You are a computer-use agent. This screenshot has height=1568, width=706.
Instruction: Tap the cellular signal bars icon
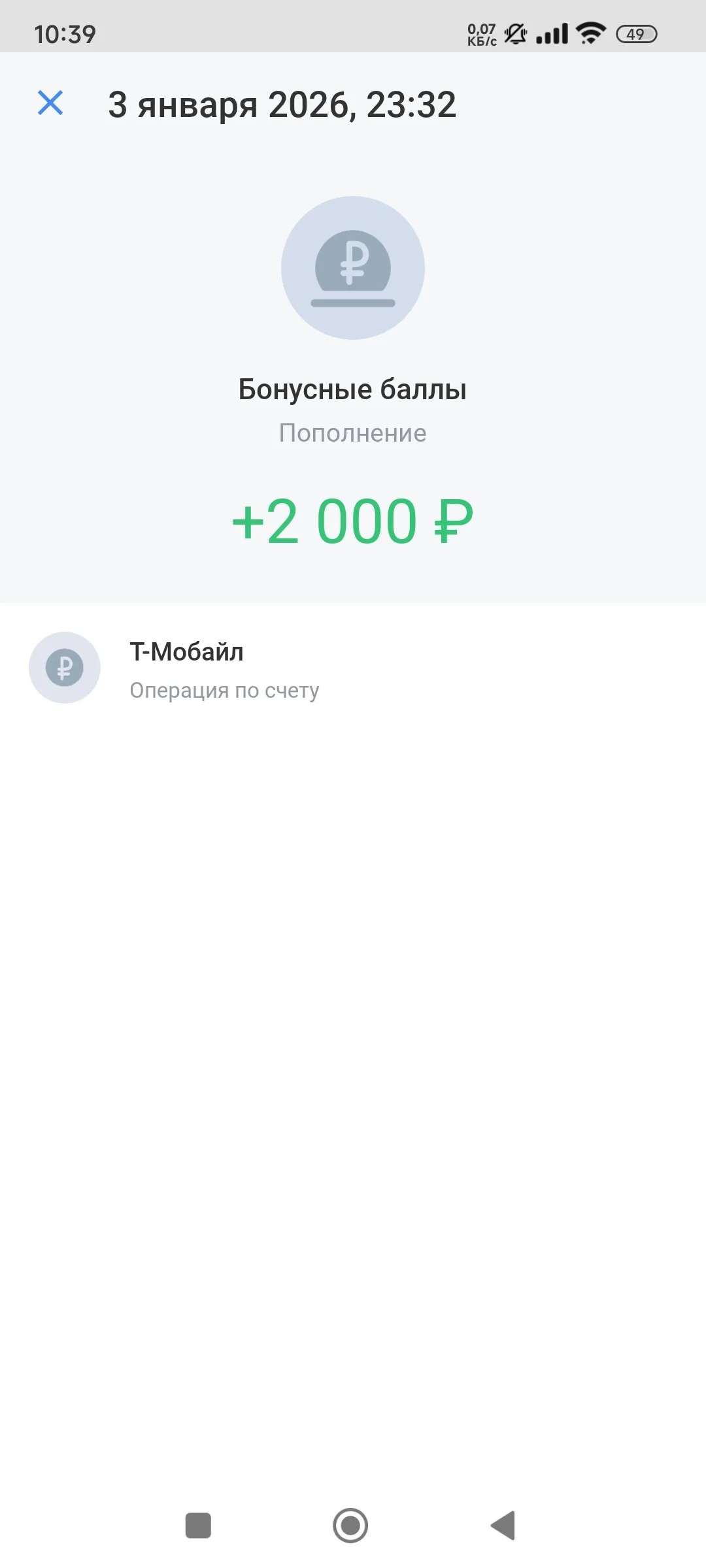552,34
